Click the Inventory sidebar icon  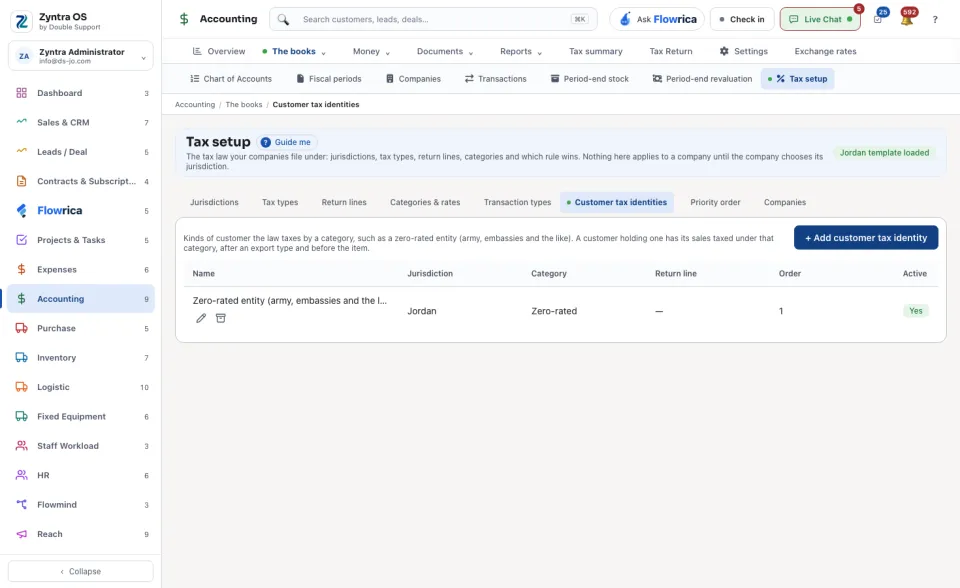[21, 357]
